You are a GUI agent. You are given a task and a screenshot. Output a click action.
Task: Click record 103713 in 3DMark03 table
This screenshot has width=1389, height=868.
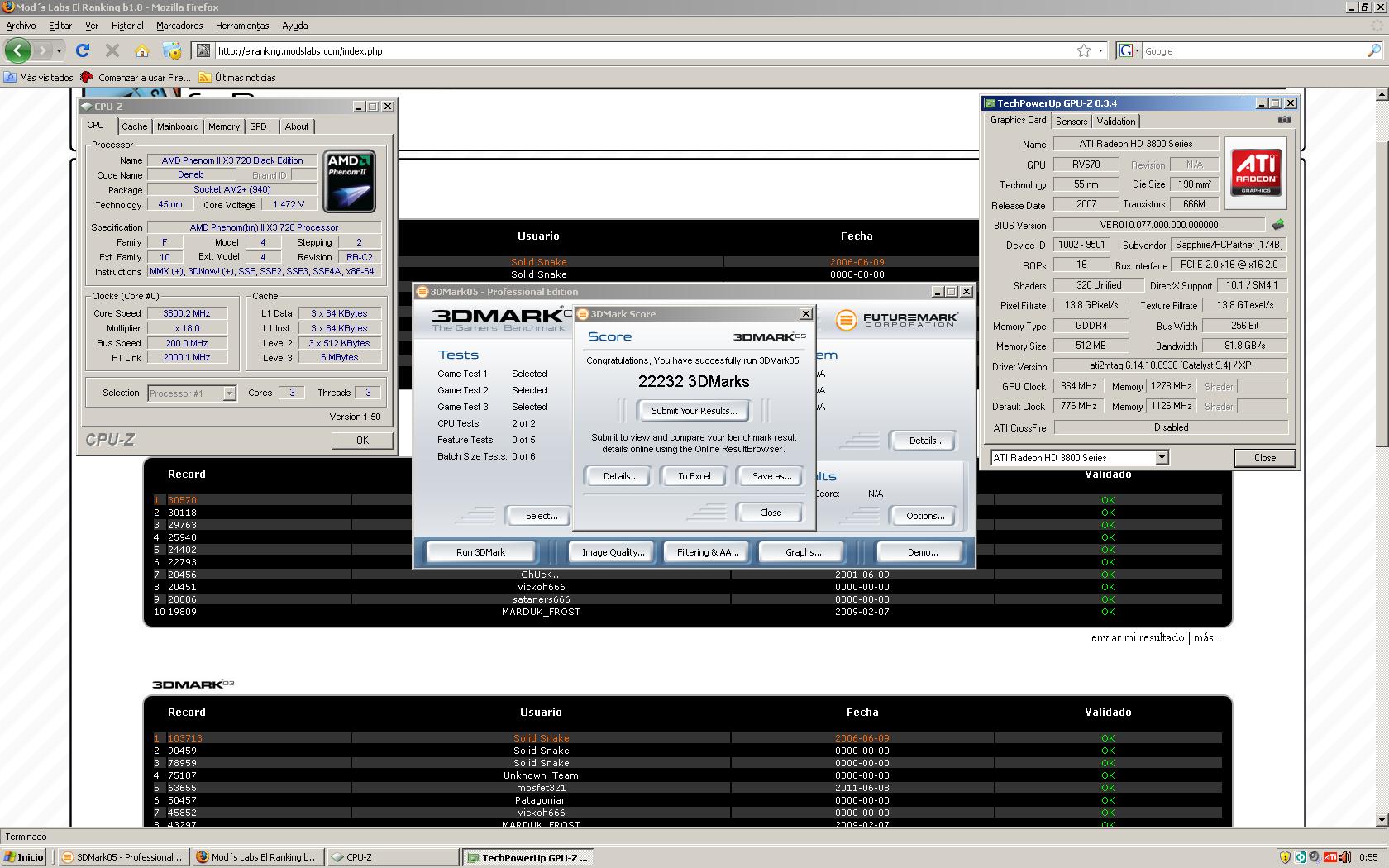[x=184, y=738]
